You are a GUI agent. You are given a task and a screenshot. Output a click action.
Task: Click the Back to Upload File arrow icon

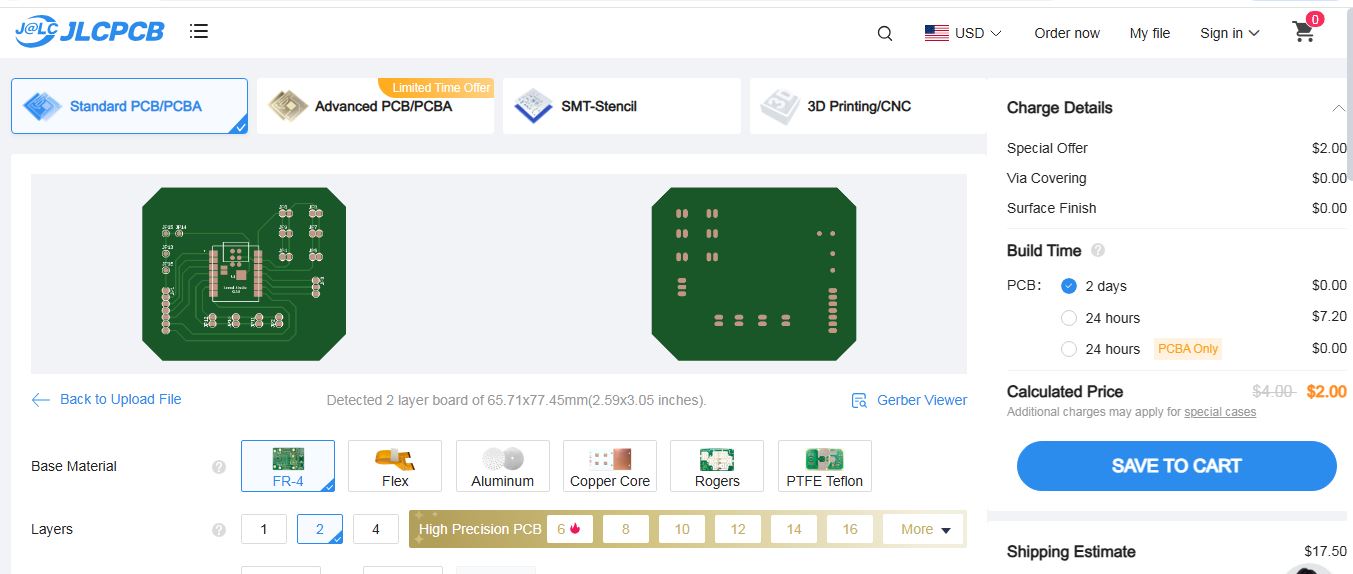[x=41, y=400]
